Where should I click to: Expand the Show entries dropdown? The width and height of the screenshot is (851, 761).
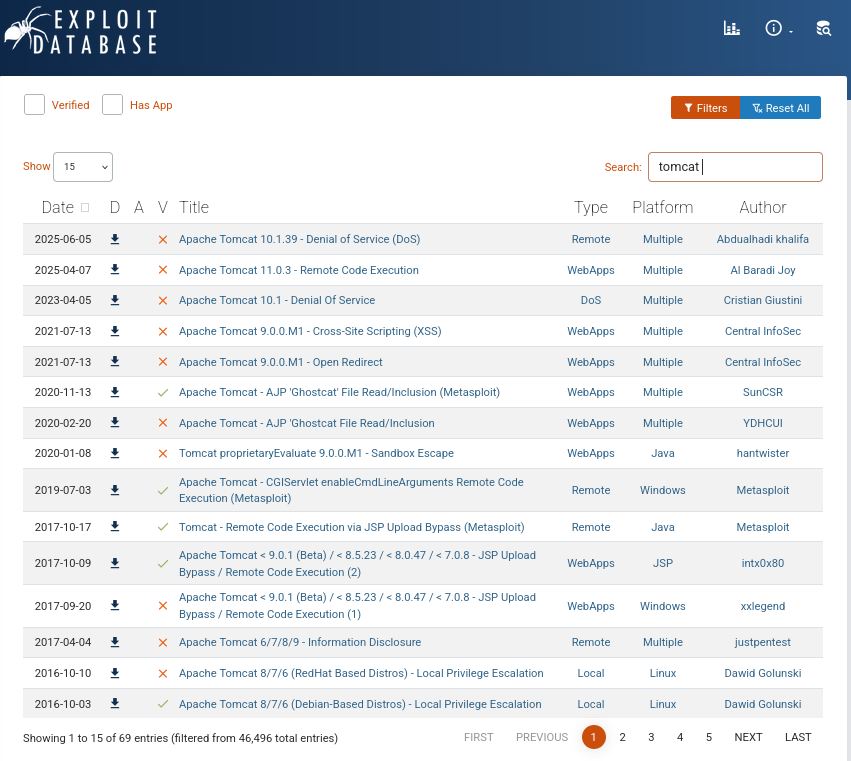[83, 167]
